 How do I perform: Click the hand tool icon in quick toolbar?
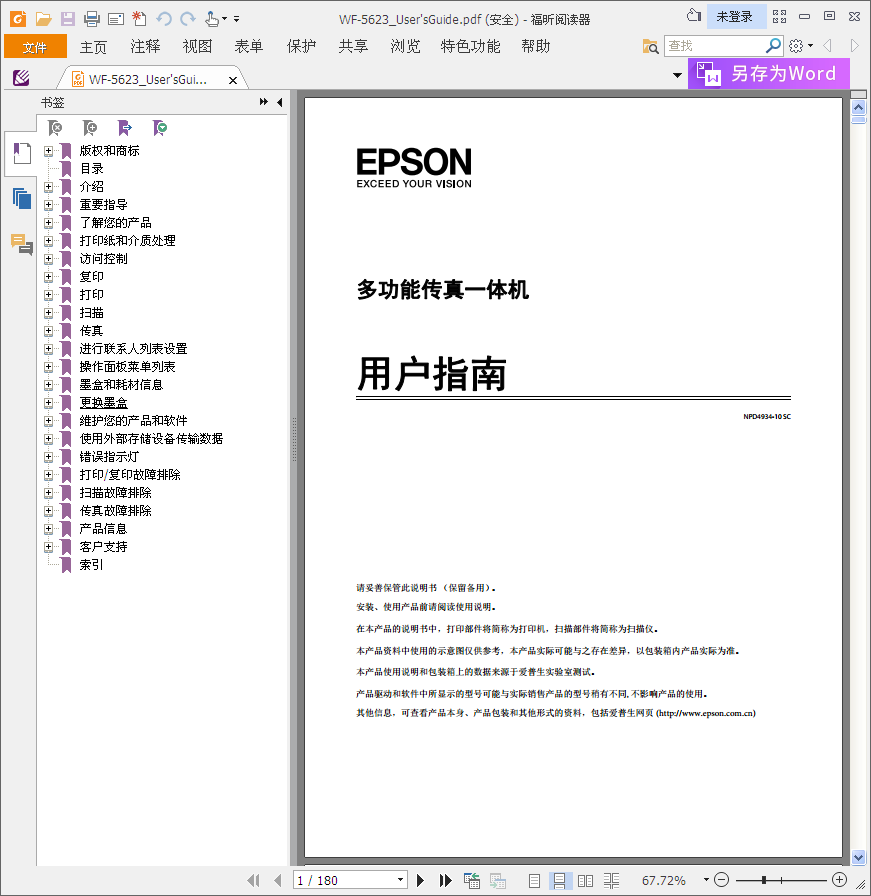pyautogui.click(x=212, y=19)
